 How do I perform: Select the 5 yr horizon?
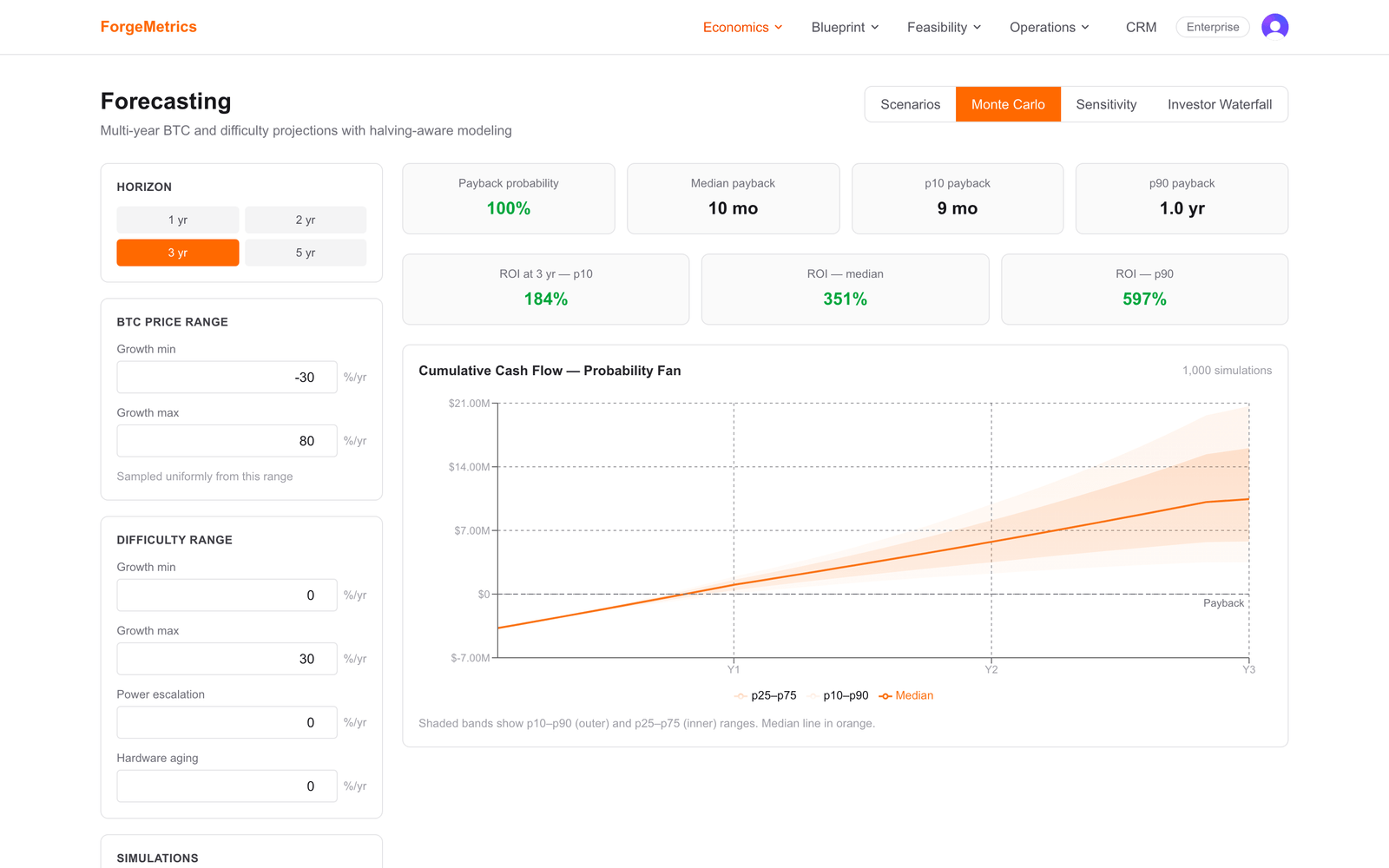[x=306, y=253]
